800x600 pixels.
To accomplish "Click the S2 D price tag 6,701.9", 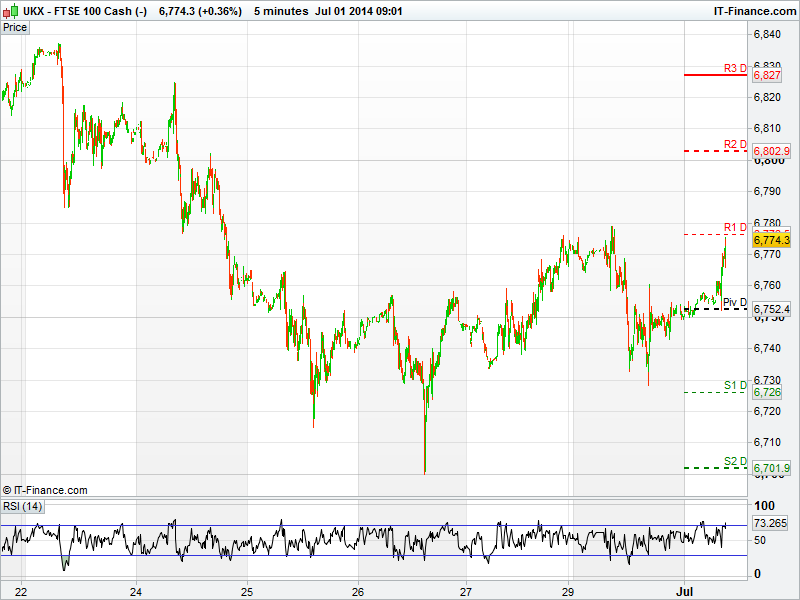I will pos(771,468).
